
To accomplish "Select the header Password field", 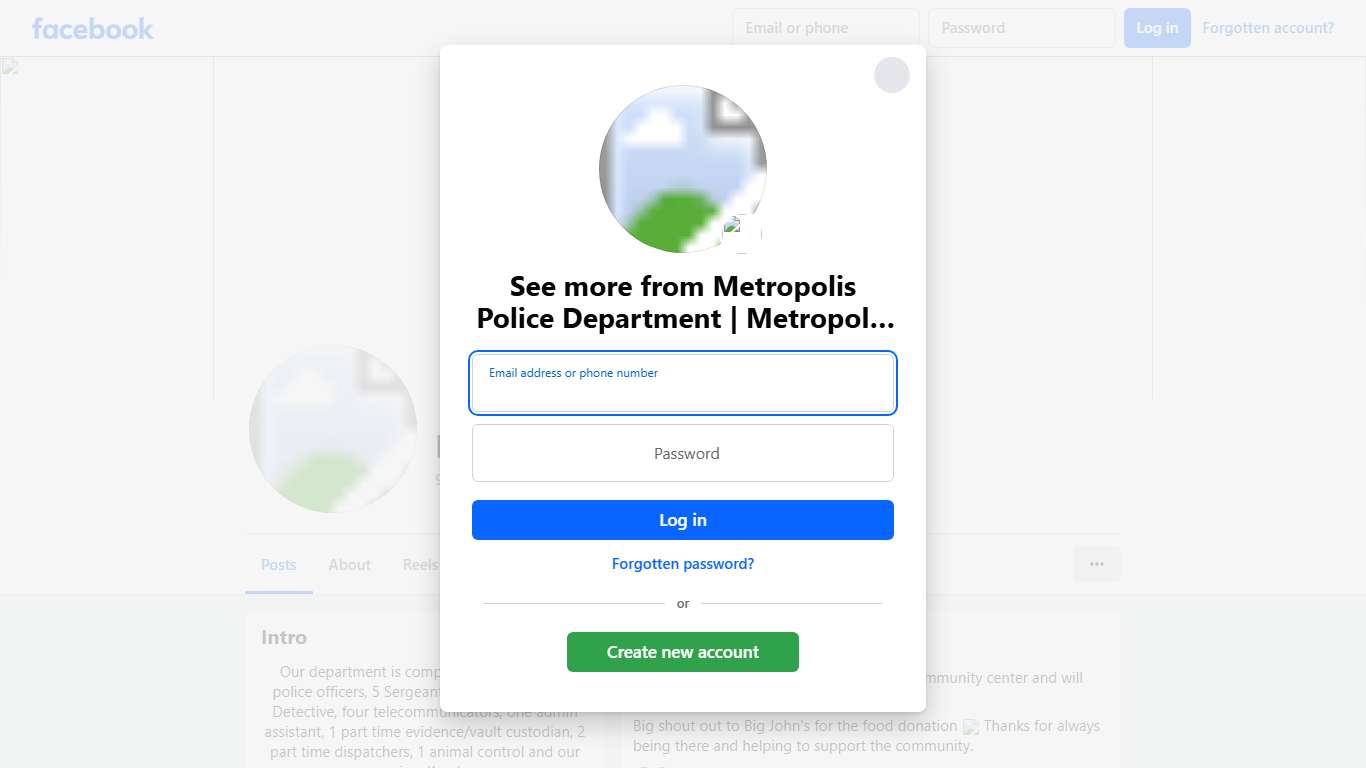I will pos(1021,28).
